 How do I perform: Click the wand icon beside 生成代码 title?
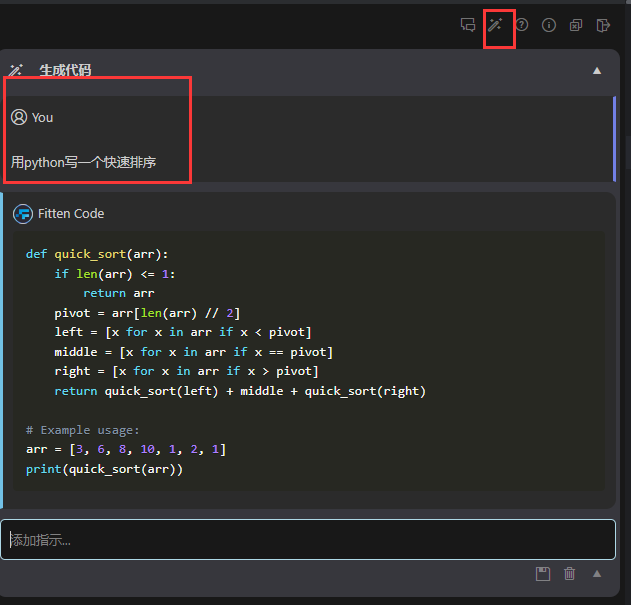point(16,71)
